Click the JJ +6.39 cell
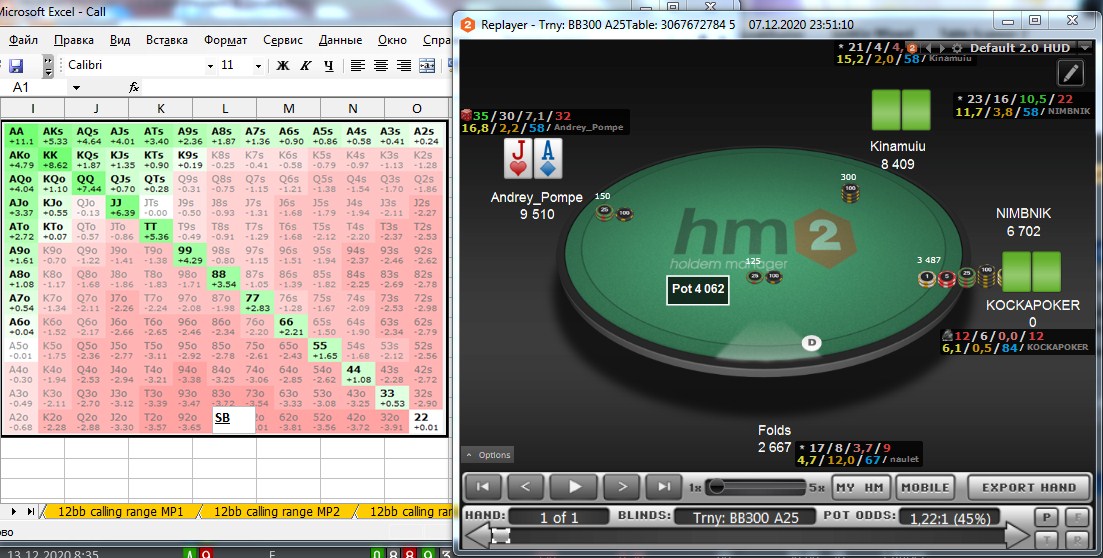1103x558 pixels. coord(122,208)
